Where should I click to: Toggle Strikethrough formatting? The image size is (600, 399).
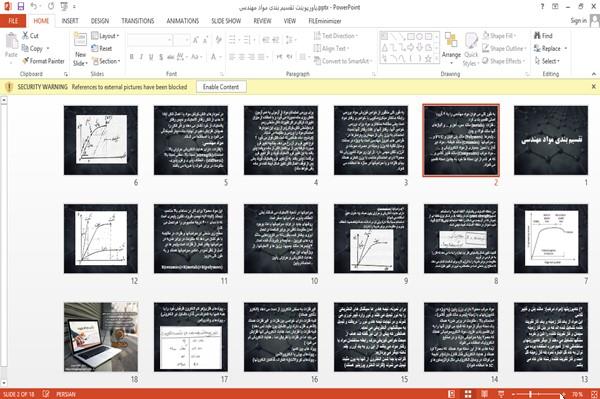[171, 57]
